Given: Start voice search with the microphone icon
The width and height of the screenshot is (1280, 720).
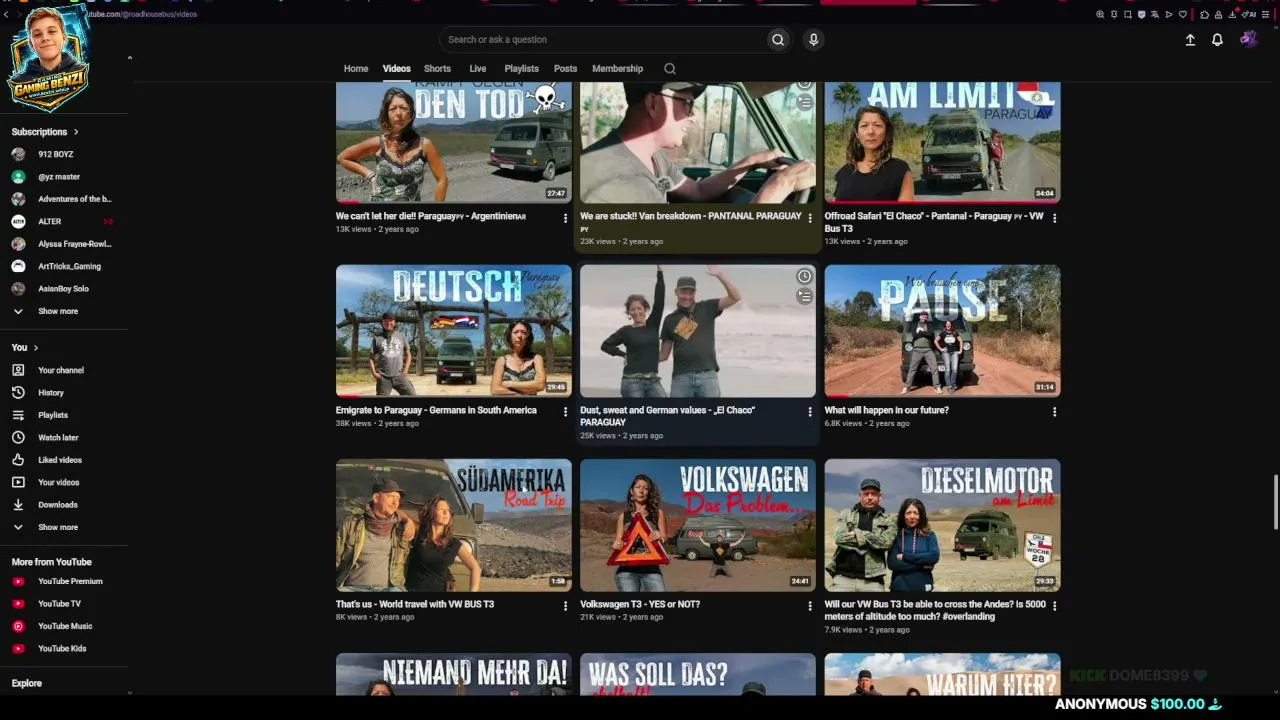Looking at the screenshot, I should [x=813, y=39].
